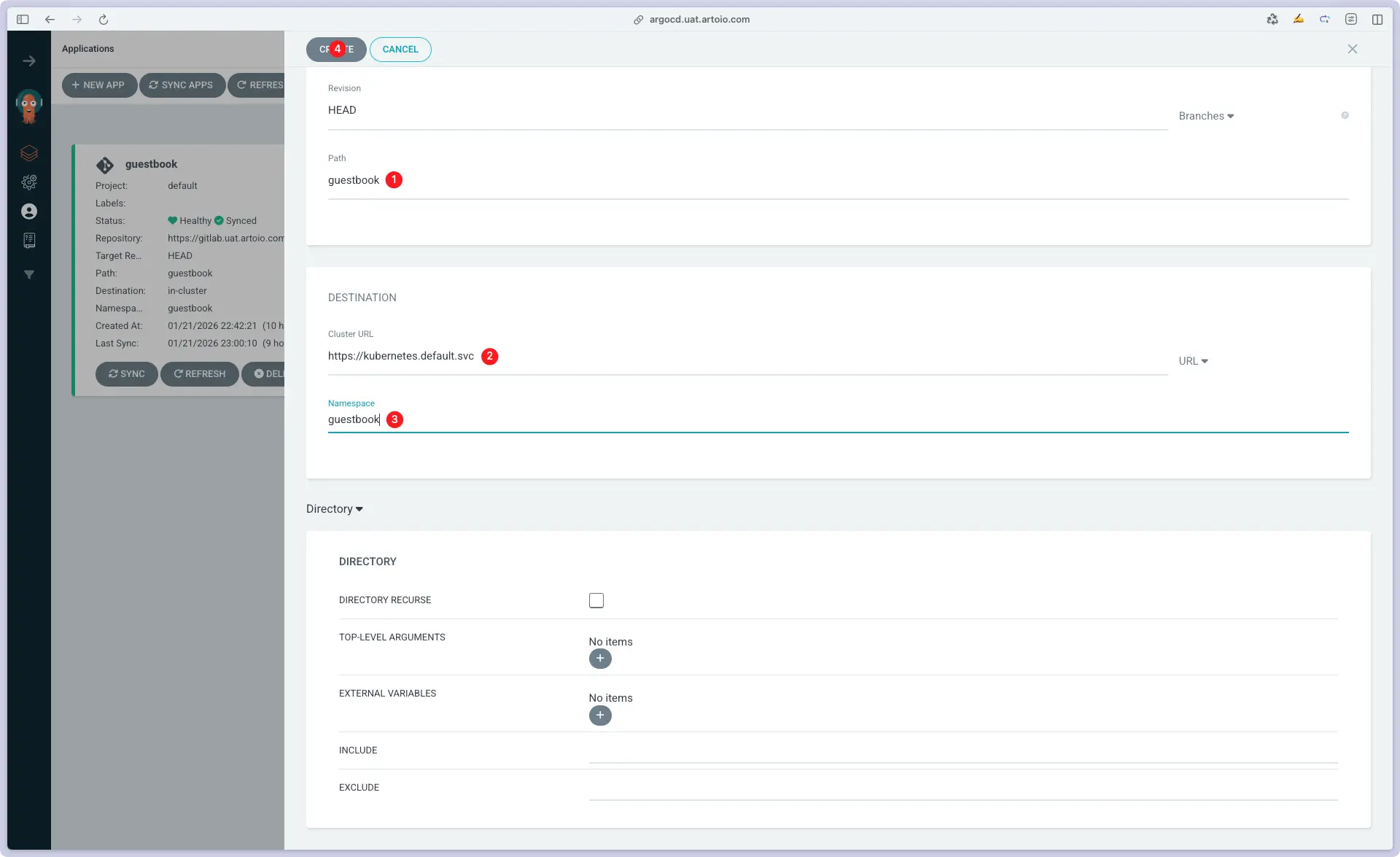Viewport: 1400px width, 857px height.
Task: Open Documentation icon in sidebar
Action: coord(29,241)
